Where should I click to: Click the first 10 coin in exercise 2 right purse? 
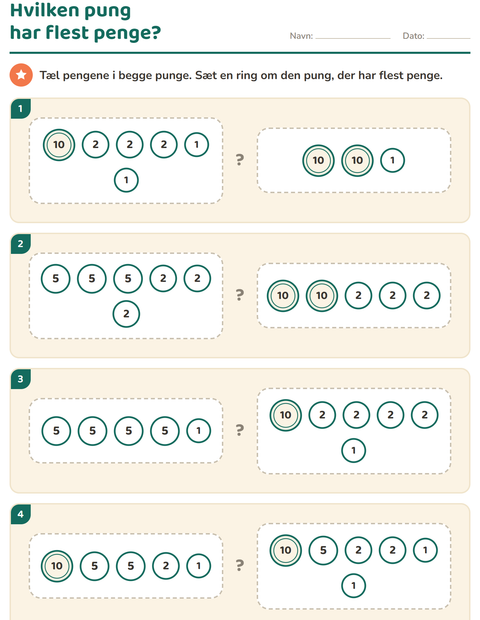click(x=283, y=295)
